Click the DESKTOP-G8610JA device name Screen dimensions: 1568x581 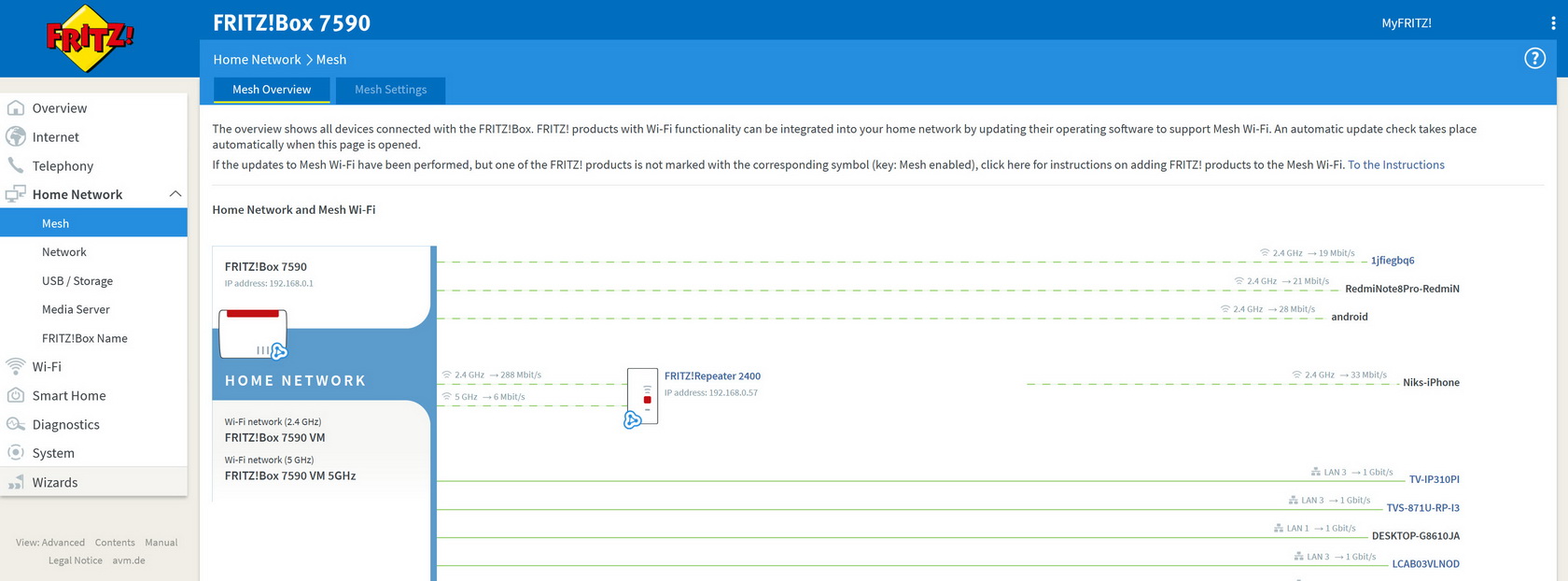1416,536
